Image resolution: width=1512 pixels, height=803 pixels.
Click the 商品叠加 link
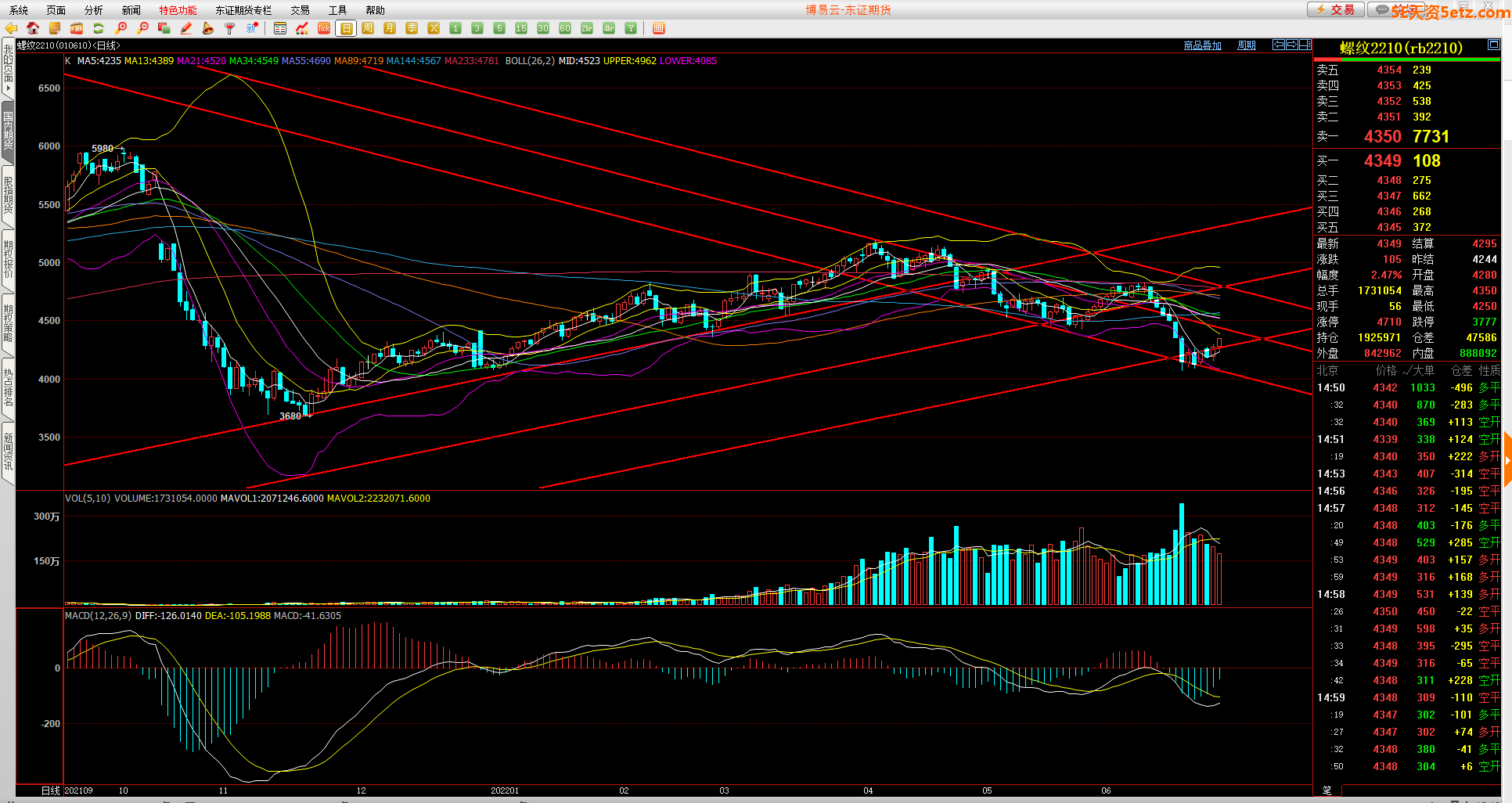[x=1202, y=45]
